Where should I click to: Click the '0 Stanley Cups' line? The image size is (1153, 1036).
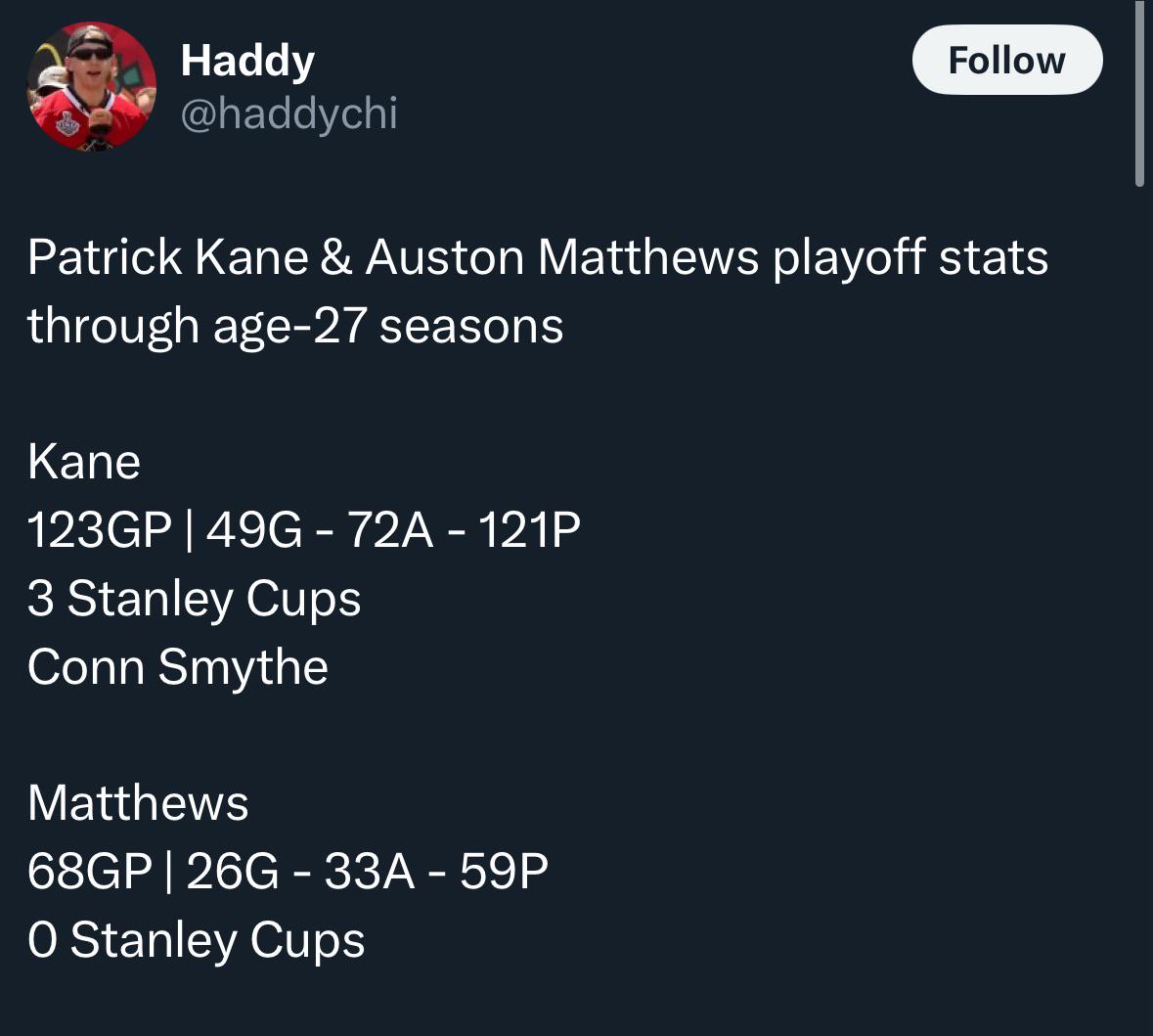click(197, 939)
